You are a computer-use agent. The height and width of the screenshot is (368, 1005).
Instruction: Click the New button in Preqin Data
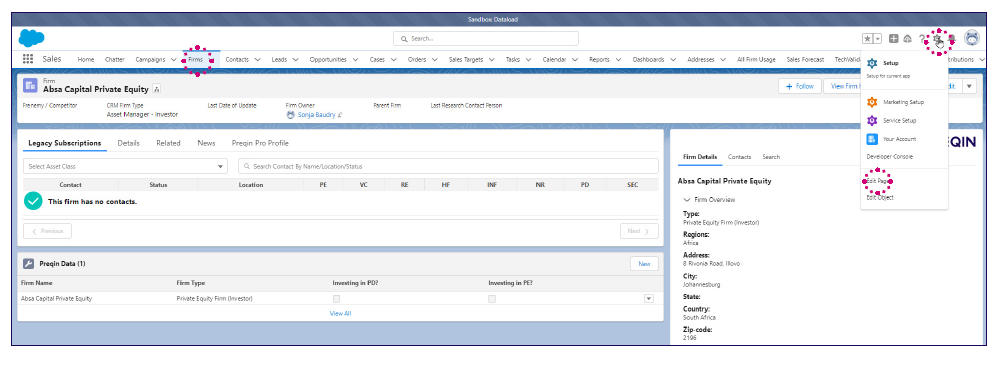tap(644, 263)
